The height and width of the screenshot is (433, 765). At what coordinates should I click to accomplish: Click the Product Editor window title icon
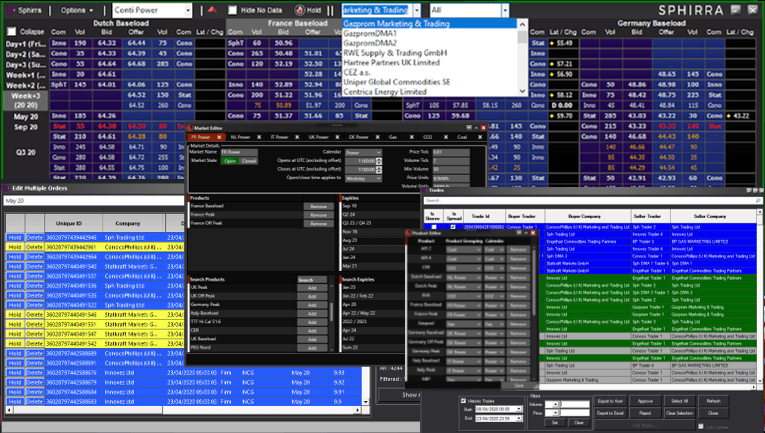click(410, 233)
